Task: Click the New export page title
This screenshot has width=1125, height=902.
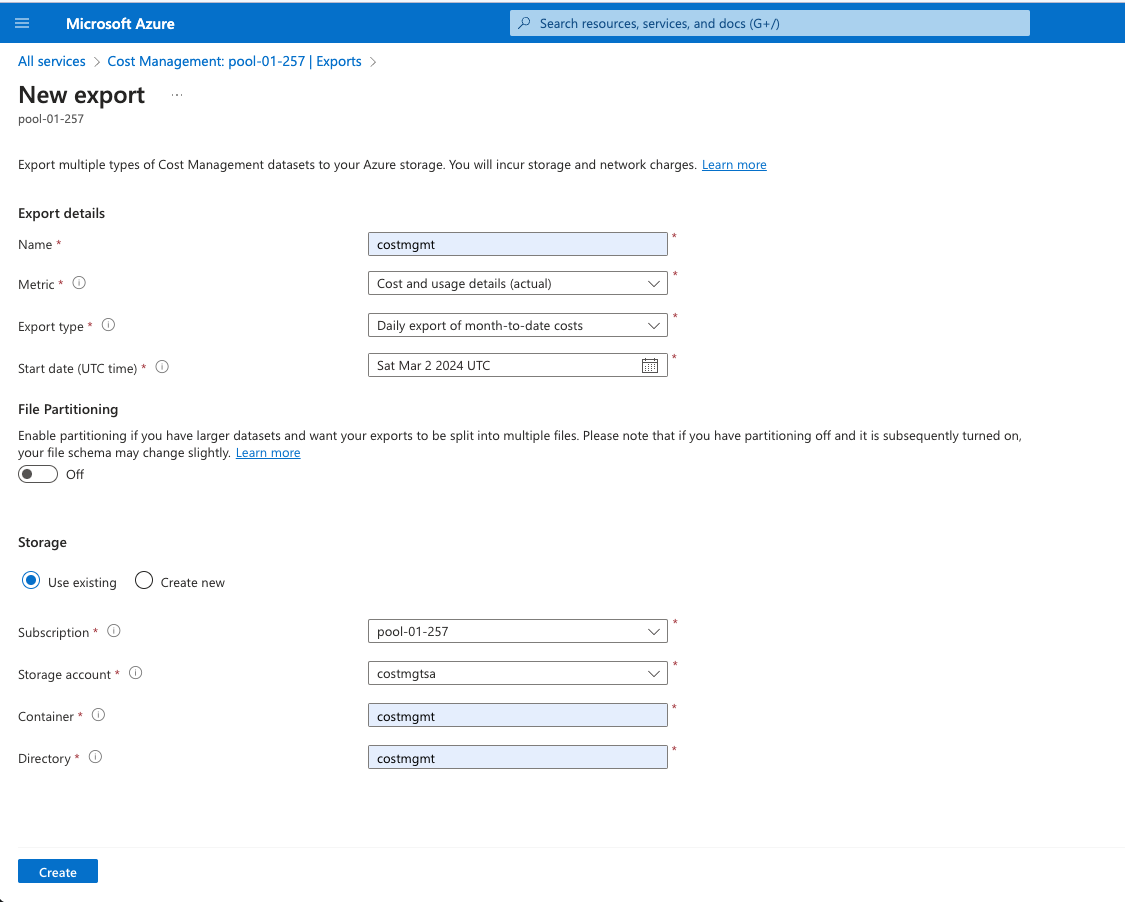Action: click(82, 95)
